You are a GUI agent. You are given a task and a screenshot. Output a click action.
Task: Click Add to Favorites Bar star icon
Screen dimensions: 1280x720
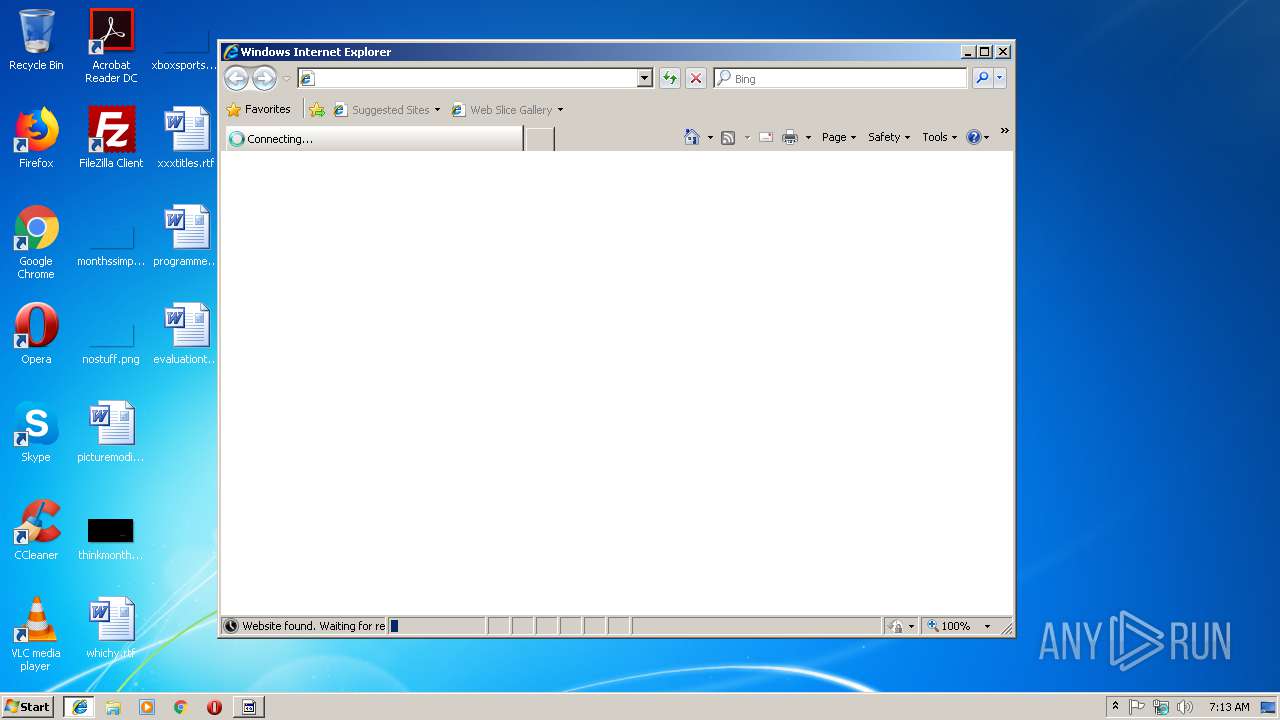pos(317,110)
